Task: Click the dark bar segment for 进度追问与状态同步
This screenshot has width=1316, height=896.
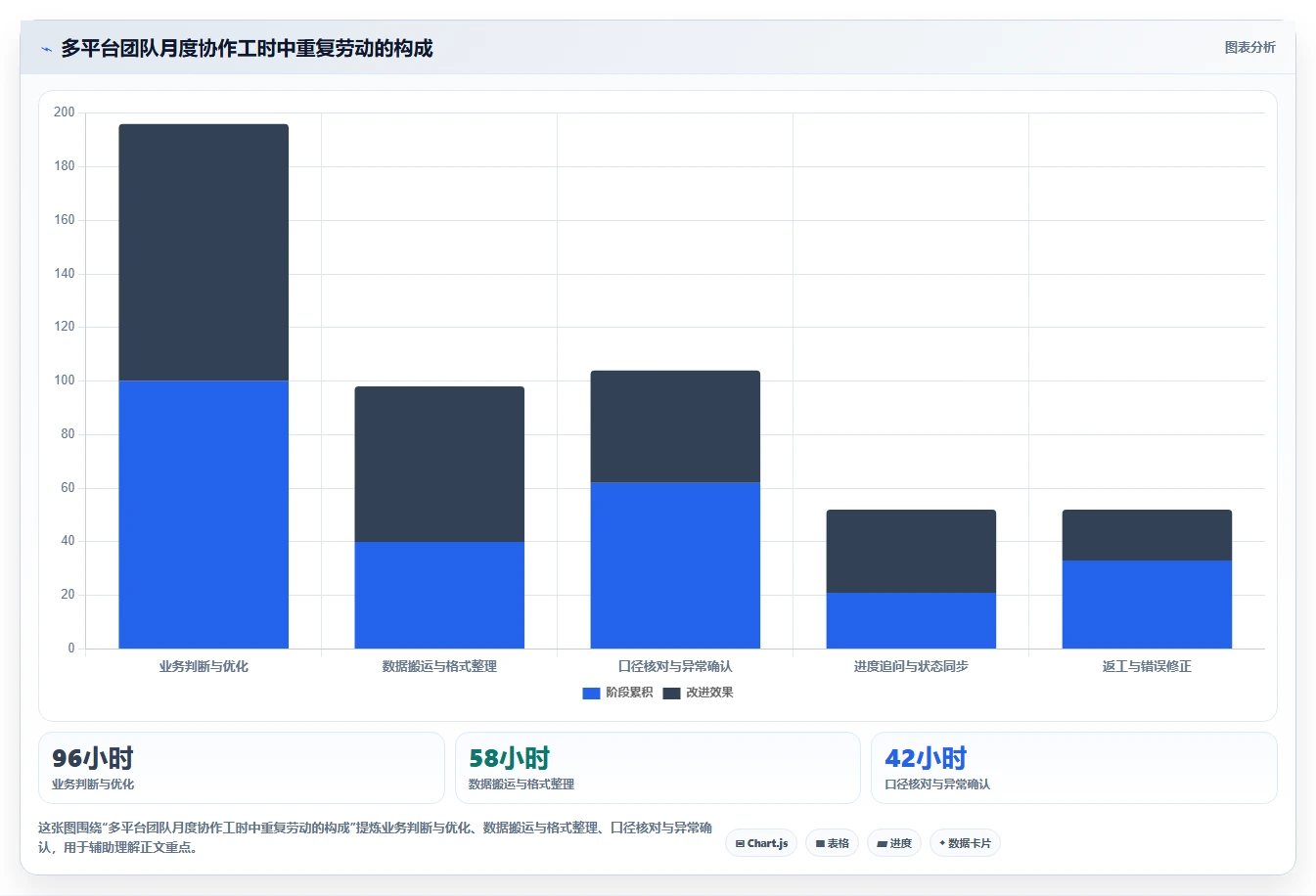Action: pos(911,551)
